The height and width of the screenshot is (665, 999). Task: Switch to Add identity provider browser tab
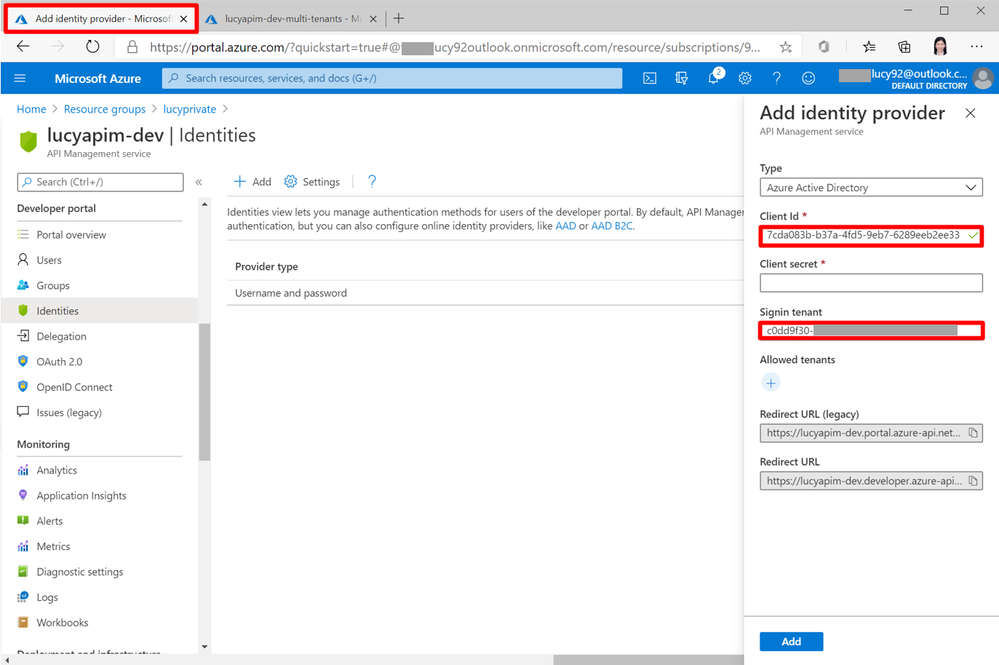pos(102,18)
